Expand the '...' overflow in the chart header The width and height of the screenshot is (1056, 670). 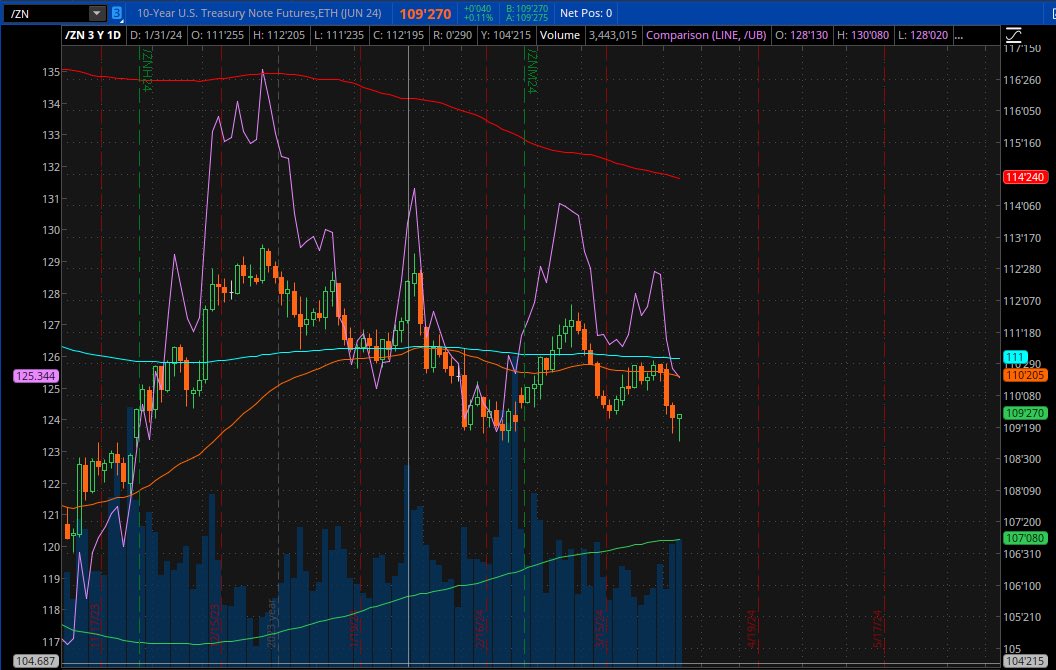coord(958,35)
